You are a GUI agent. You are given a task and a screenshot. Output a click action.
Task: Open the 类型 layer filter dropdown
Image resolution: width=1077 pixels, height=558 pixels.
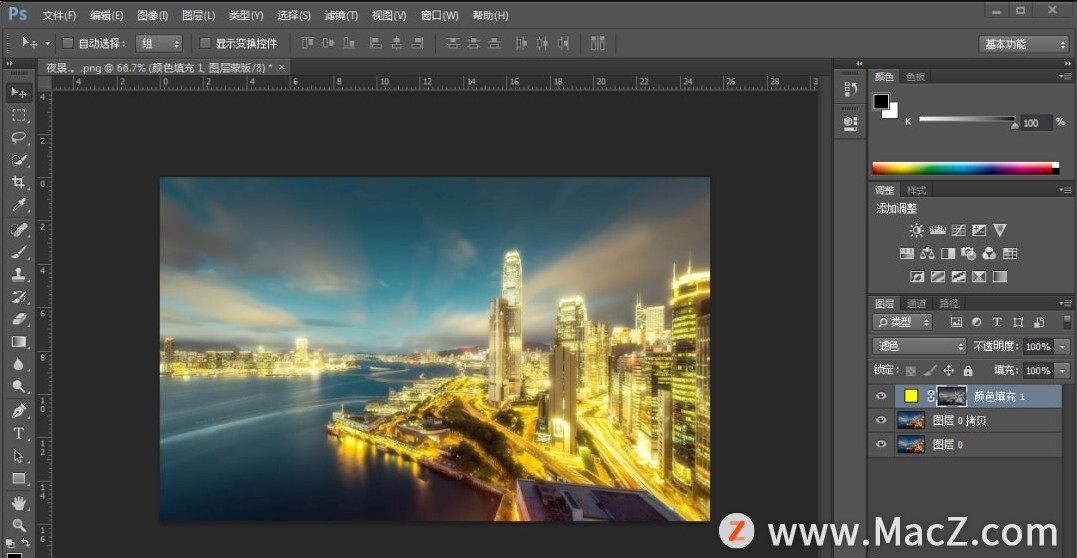point(903,322)
